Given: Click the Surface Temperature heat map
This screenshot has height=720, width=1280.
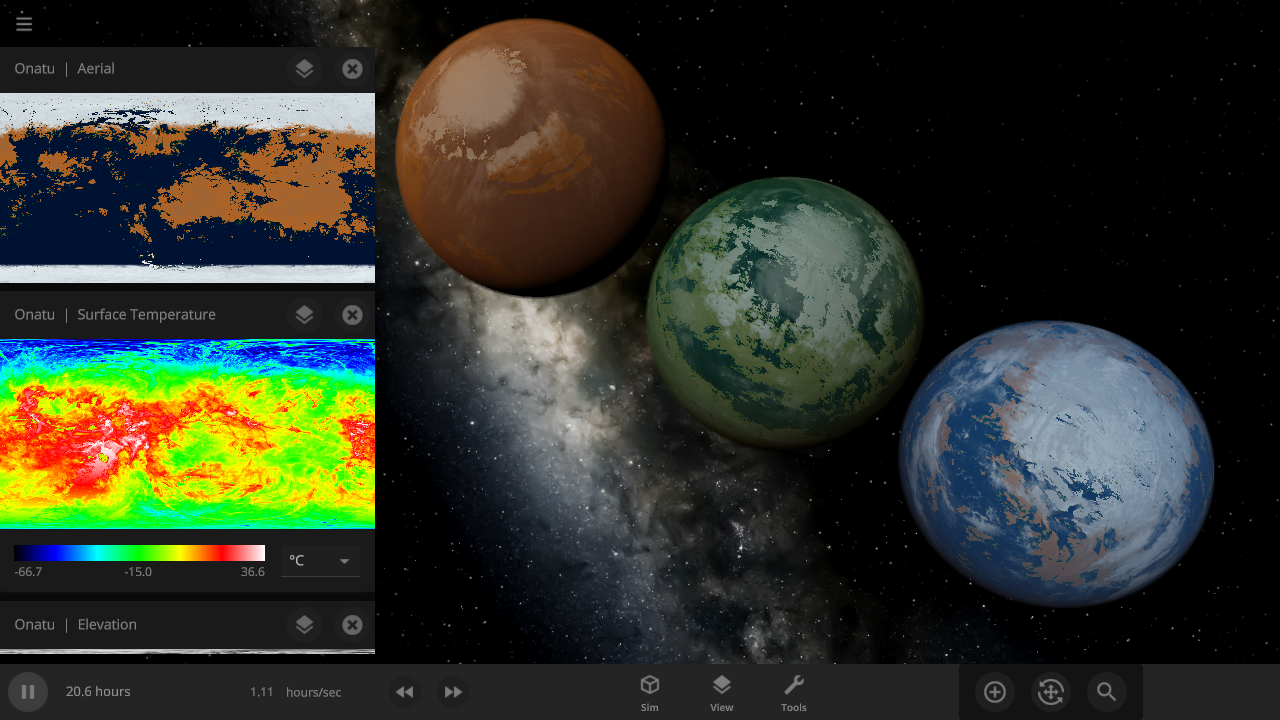Looking at the screenshot, I should [x=187, y=434].
